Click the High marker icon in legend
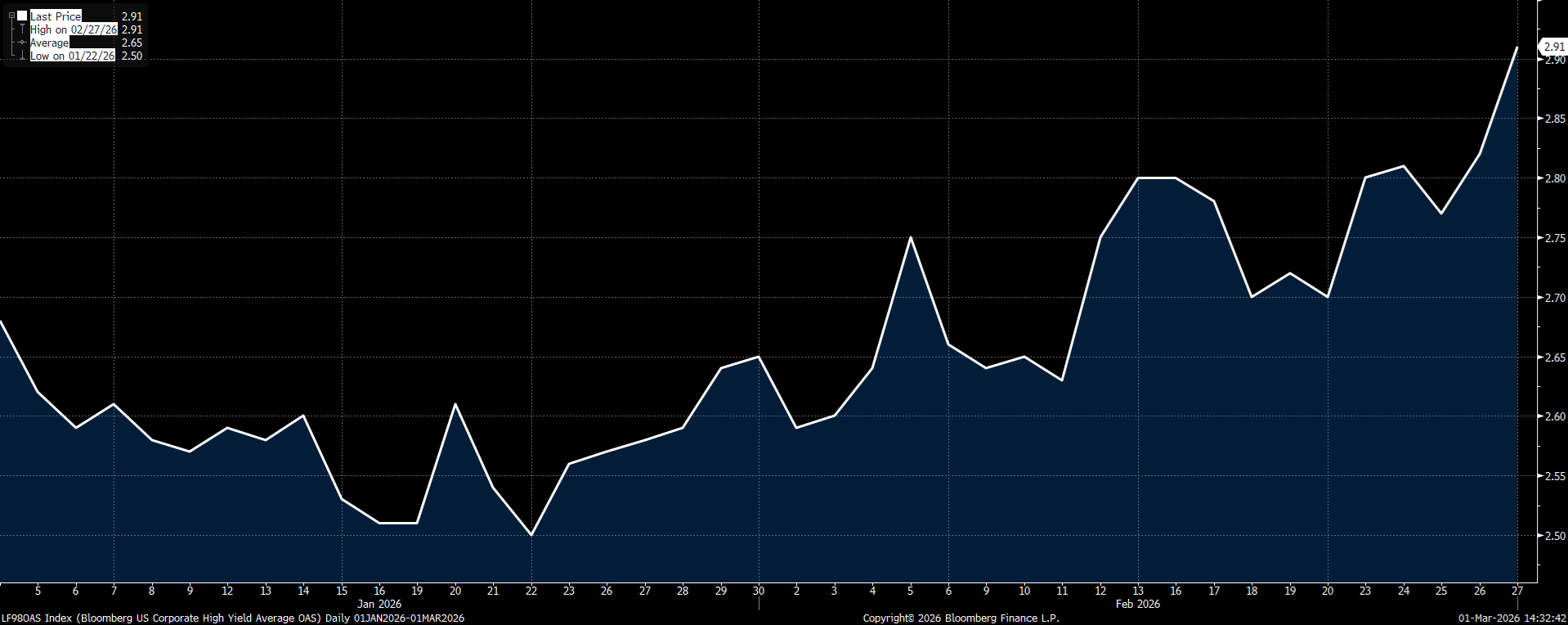The image size is (1568, 625). point(22,29)
